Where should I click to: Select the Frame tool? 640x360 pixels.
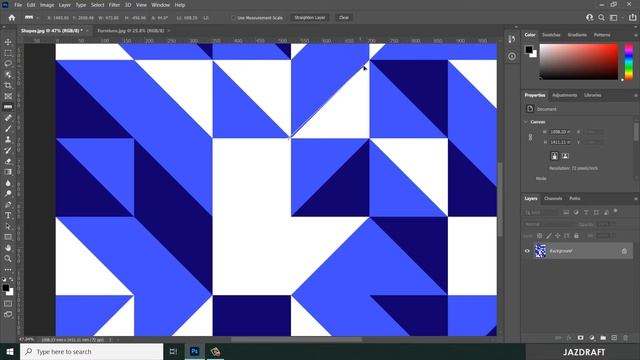[8, 96]
